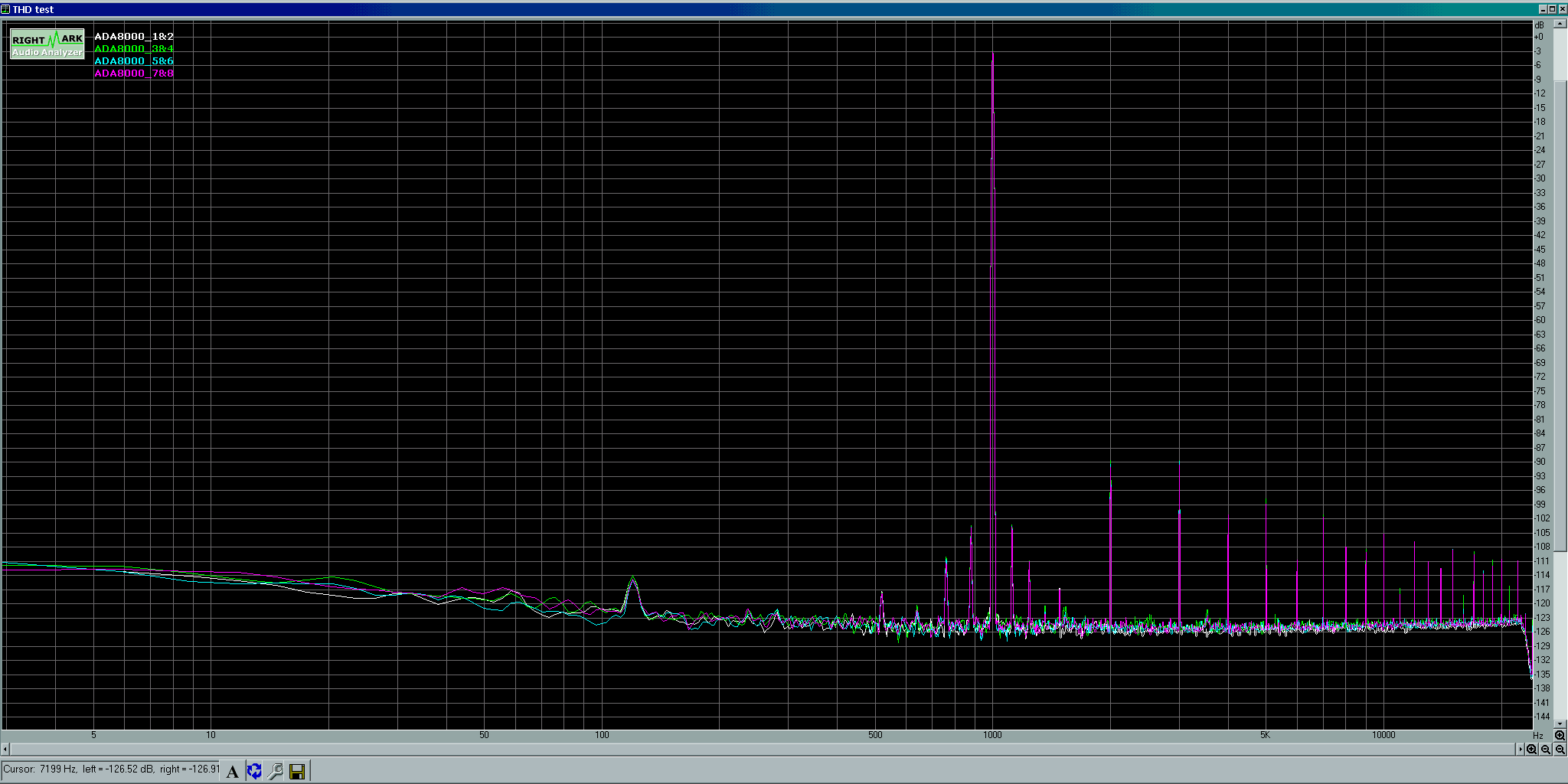The image size is (1568, 784).
Task: Maximize the THD test window
Action: (x=1552, y=9)
